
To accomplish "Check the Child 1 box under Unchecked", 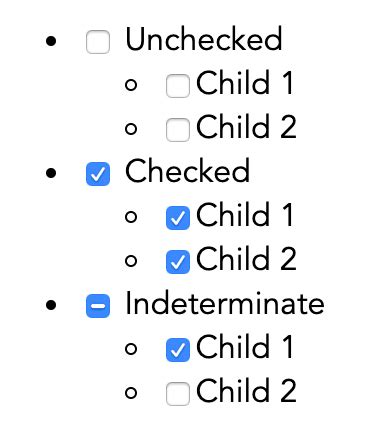I will coord(178,86).
